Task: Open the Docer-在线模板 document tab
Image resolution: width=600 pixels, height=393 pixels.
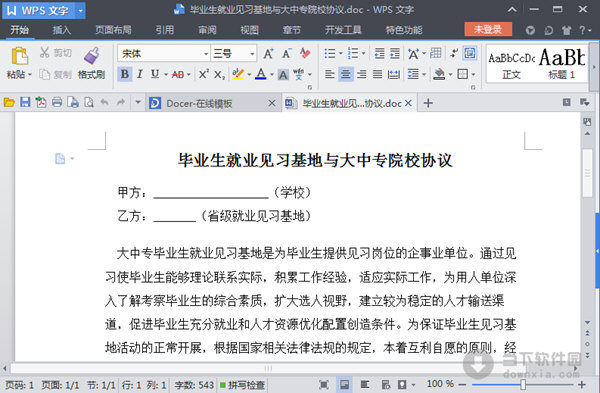Action: pos(213,103)
